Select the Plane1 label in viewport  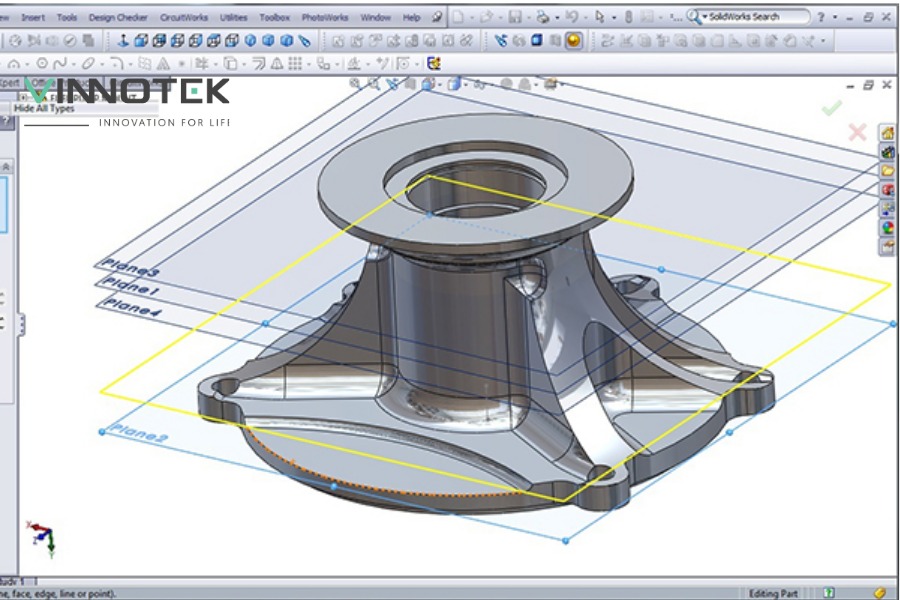click(130, 286)
